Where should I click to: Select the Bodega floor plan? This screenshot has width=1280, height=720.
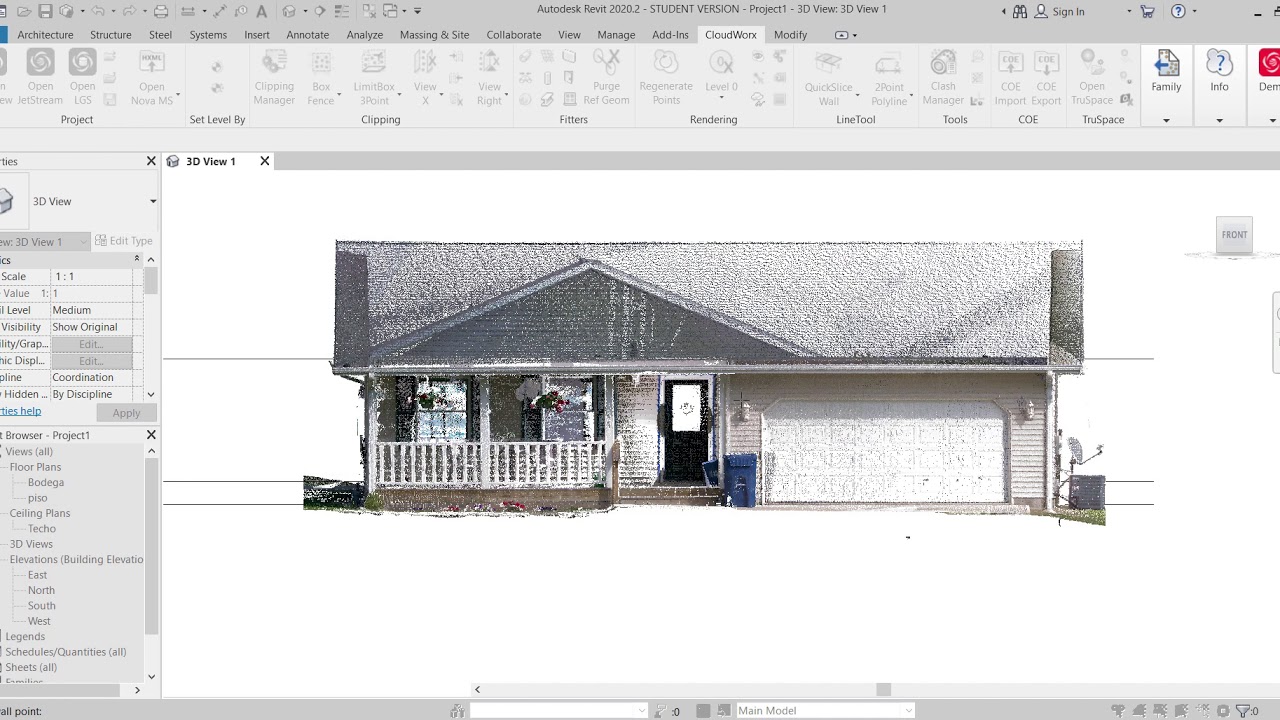[46, 482]
